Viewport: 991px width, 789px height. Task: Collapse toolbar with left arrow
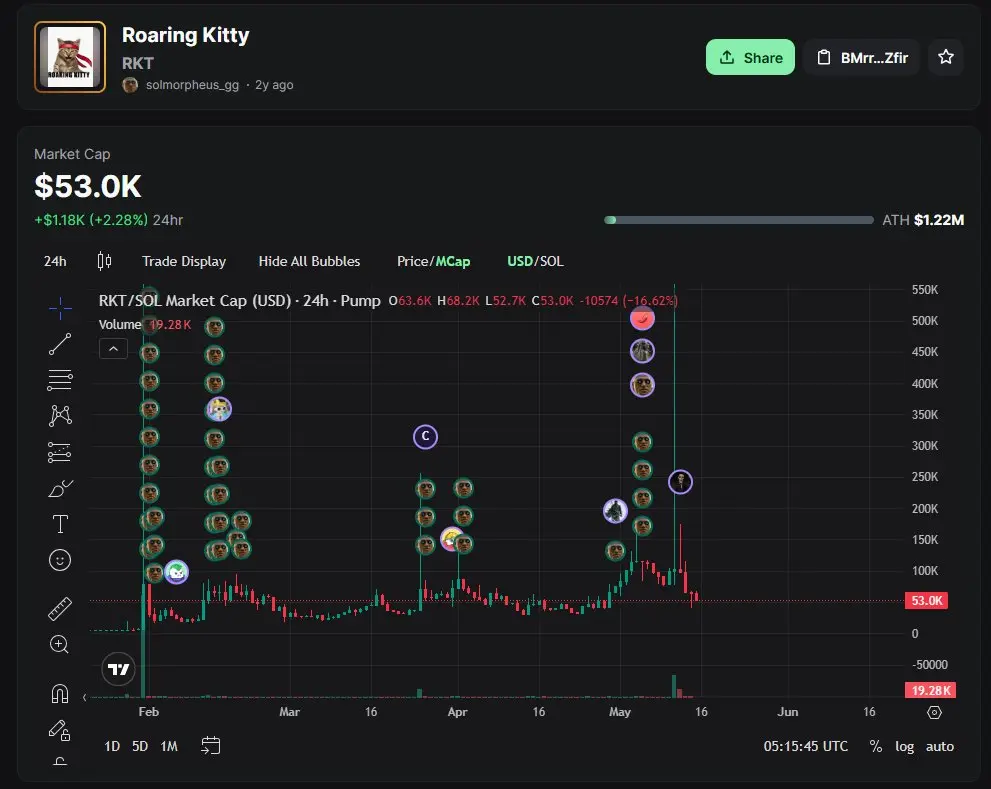point(85,697)
